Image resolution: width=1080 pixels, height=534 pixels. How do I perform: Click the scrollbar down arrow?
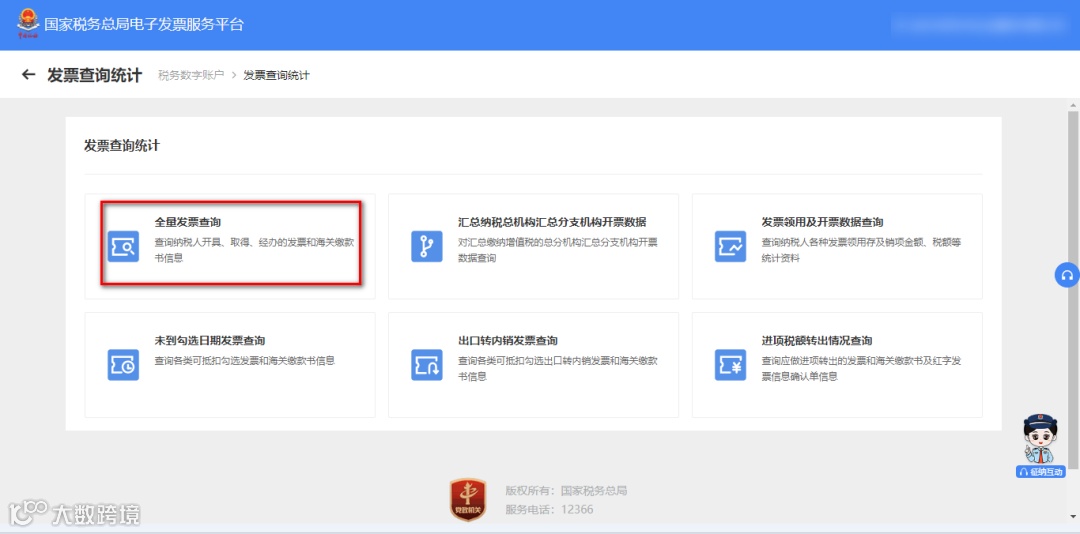tap(1072, 517)
